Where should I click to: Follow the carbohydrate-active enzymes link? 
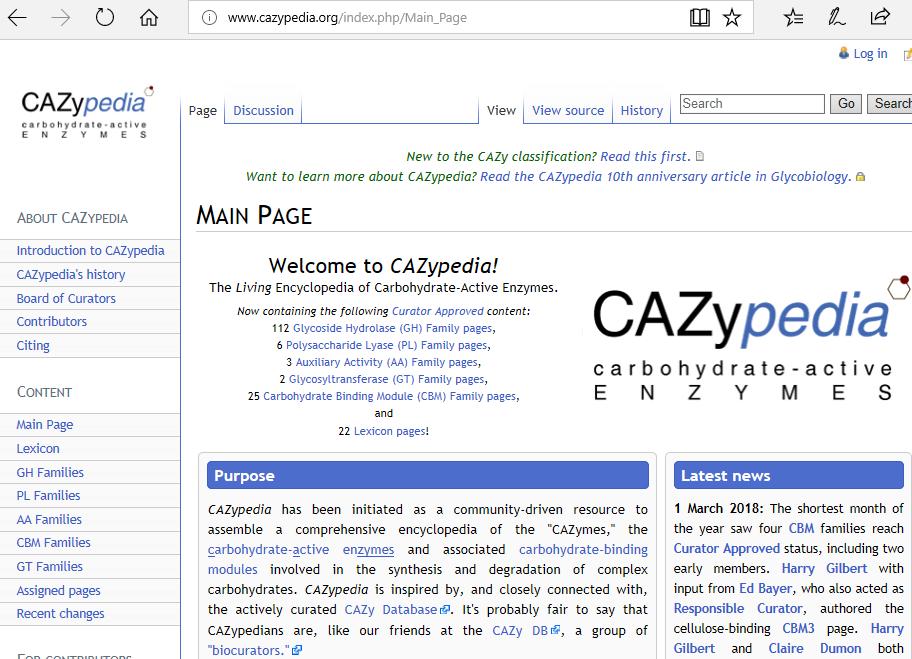click(x=301, y=550)
